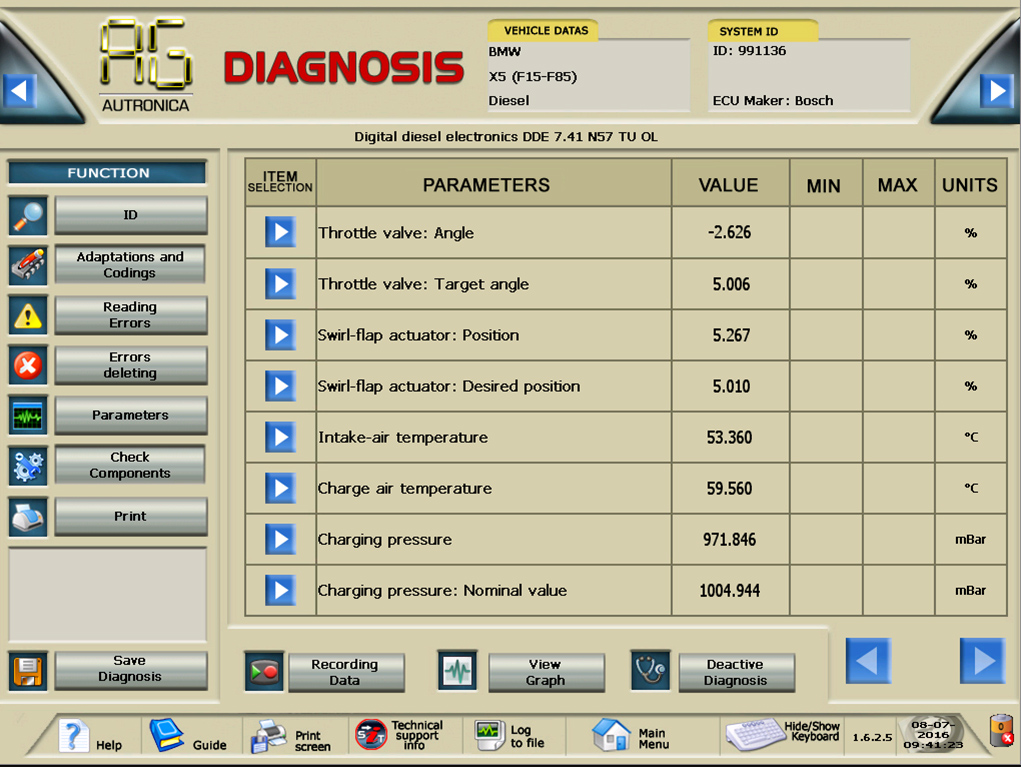1021x767 pixels.
Task: Click the yellow warning Reading Errors icon
Action: (x=29, y=315)
